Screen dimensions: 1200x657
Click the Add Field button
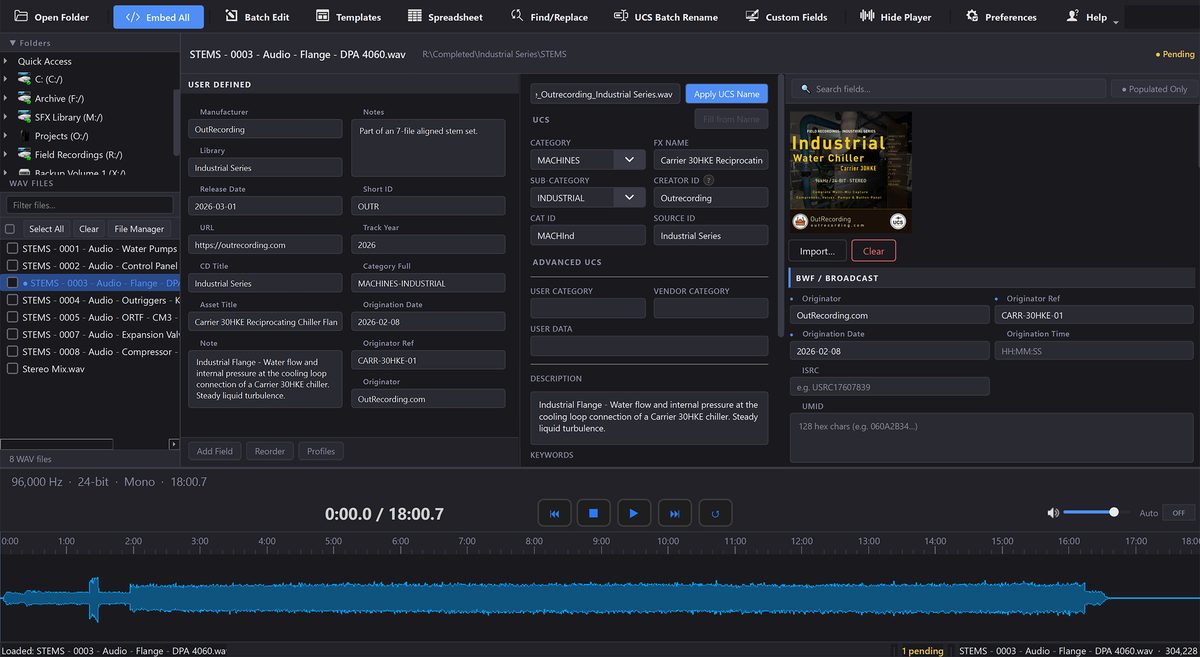click(x=215, y=451)
